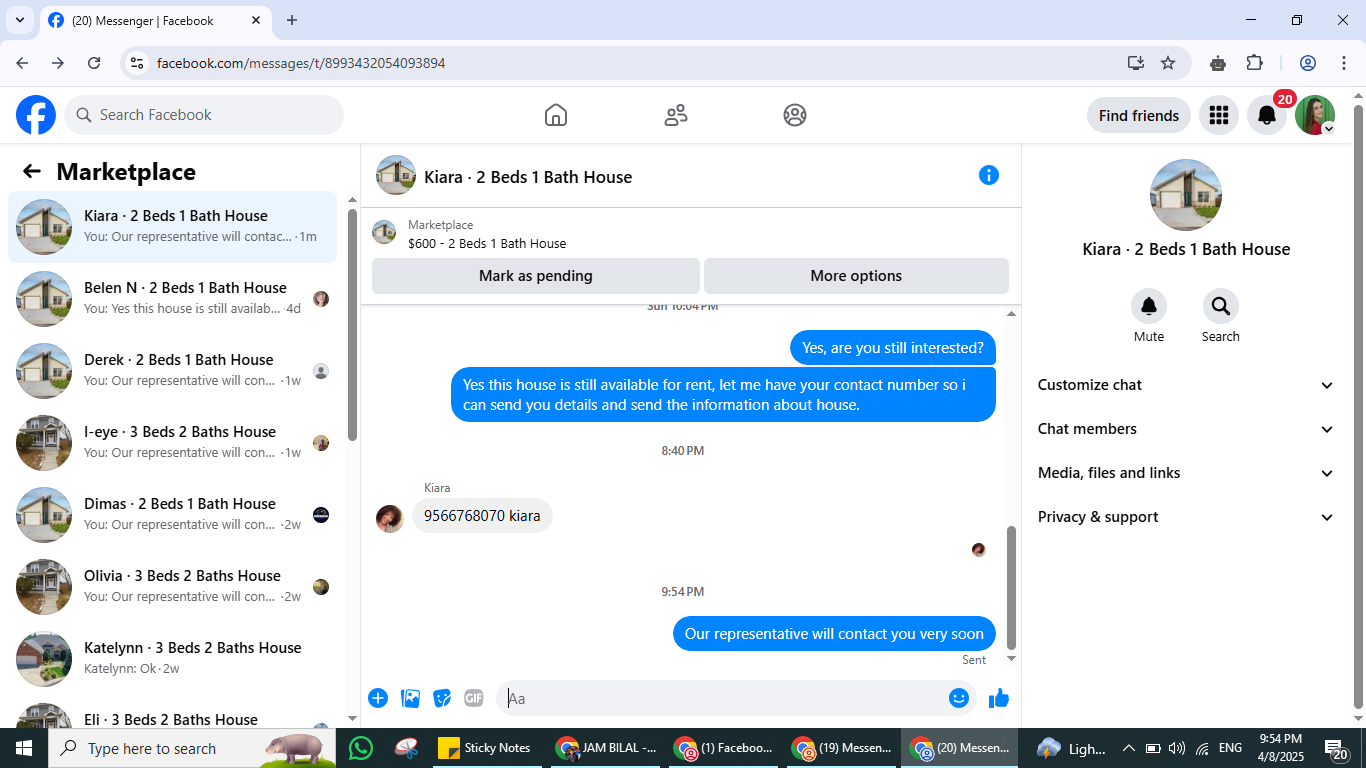Open Kiara's profile picture beside her message
This screenshot has height=768, width=1366.
pos(390,518)
